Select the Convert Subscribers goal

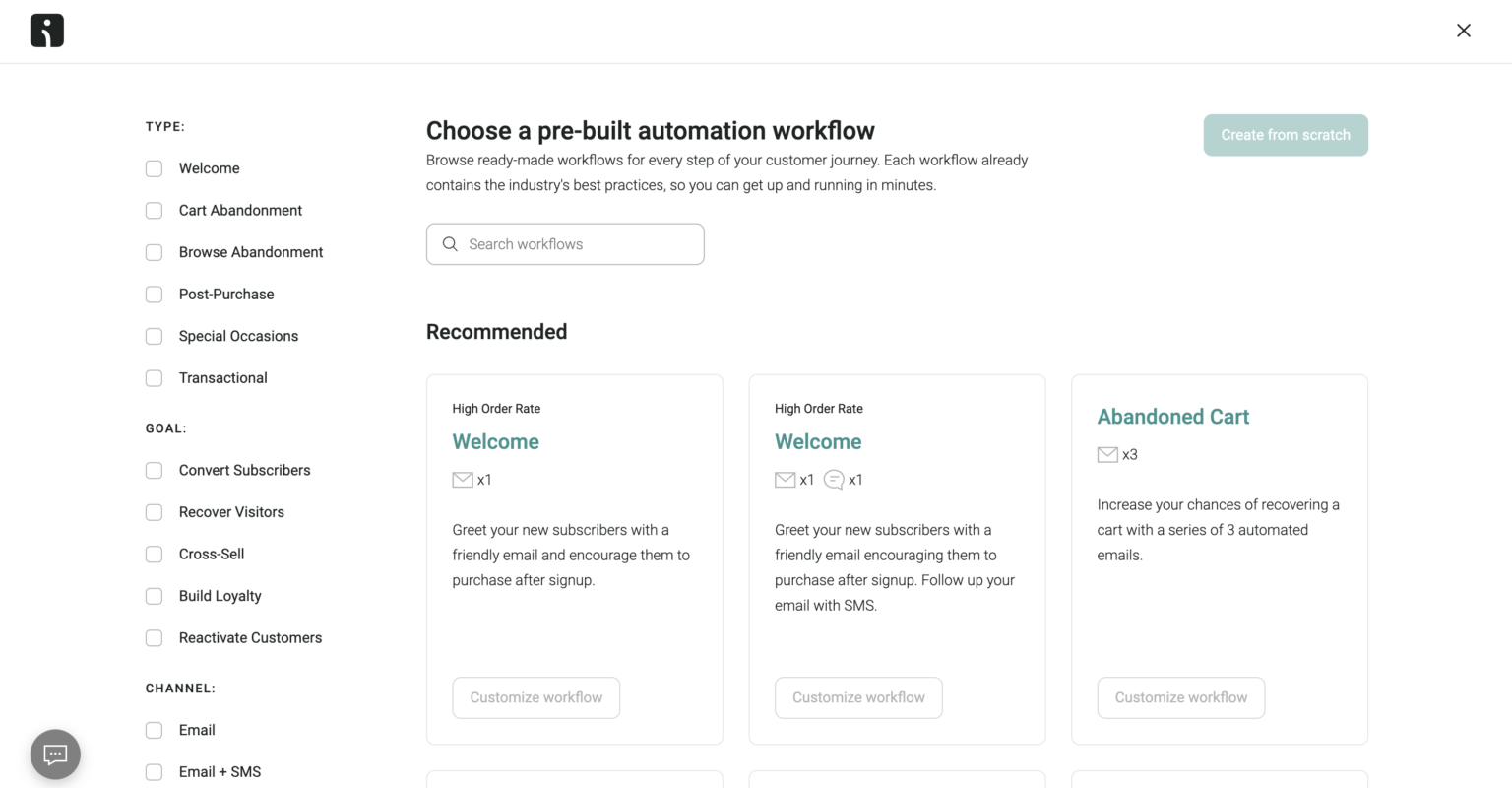tap(154, 470)
